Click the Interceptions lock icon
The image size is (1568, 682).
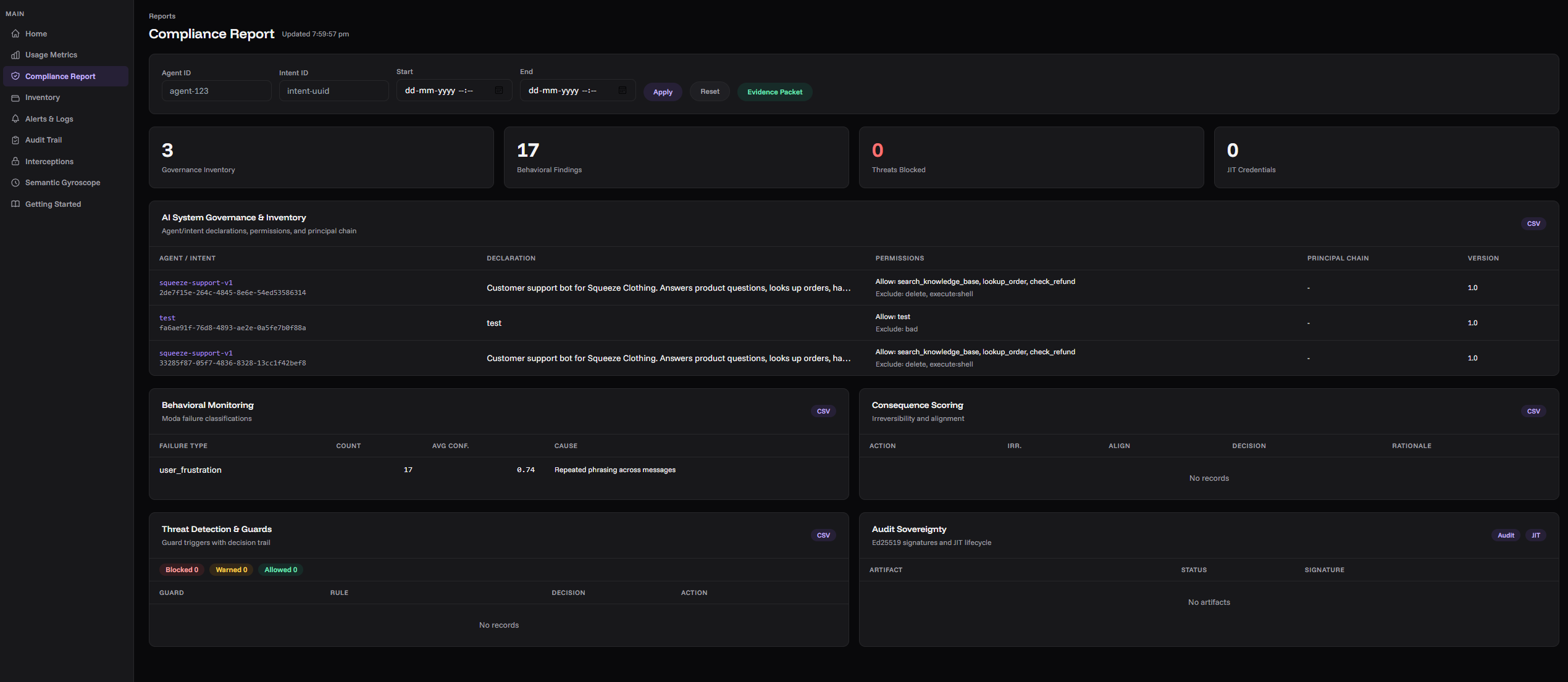[x=15, y=162]
